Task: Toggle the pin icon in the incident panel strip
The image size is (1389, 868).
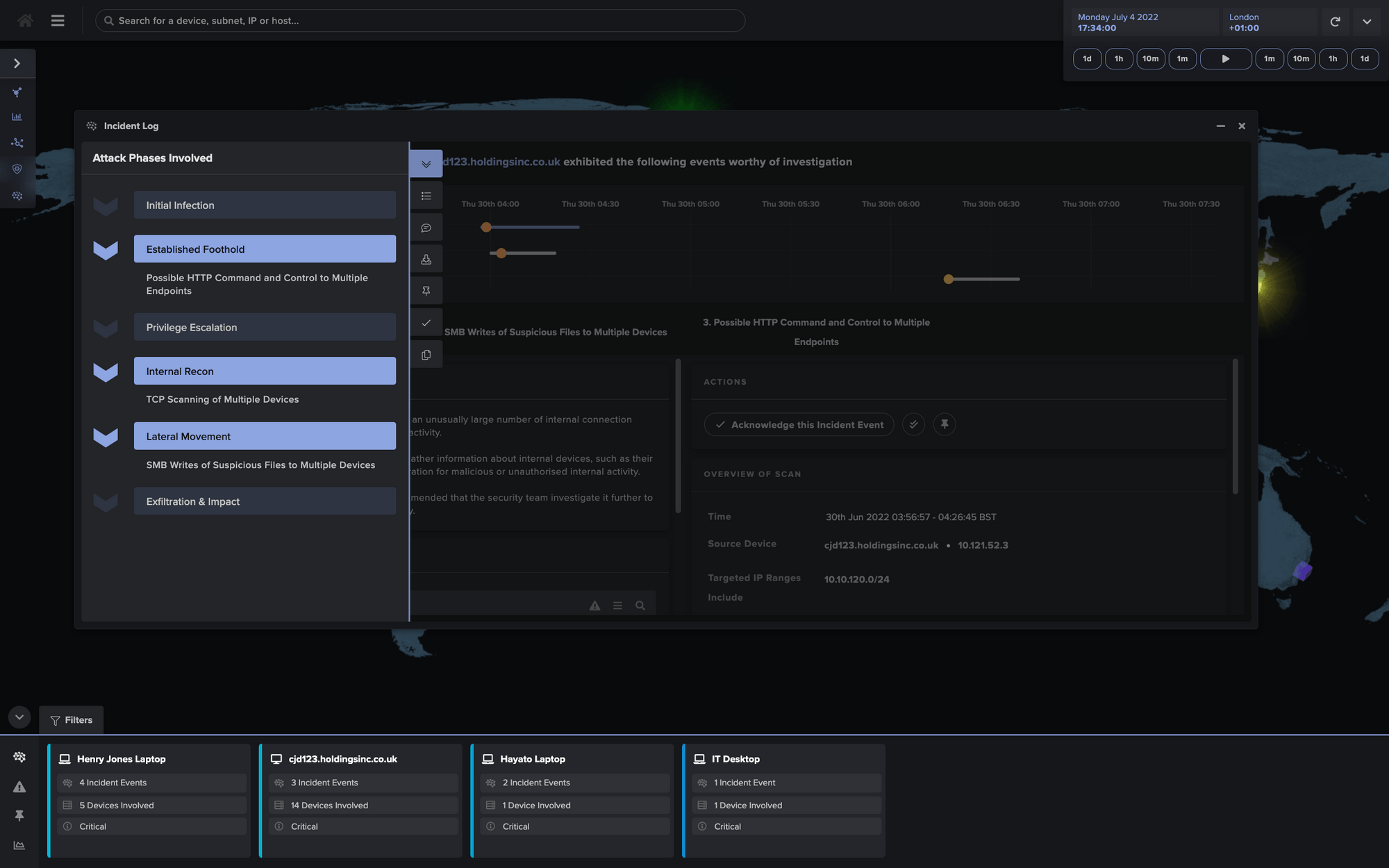Action: pyautogui.click(x=426, y=290)
